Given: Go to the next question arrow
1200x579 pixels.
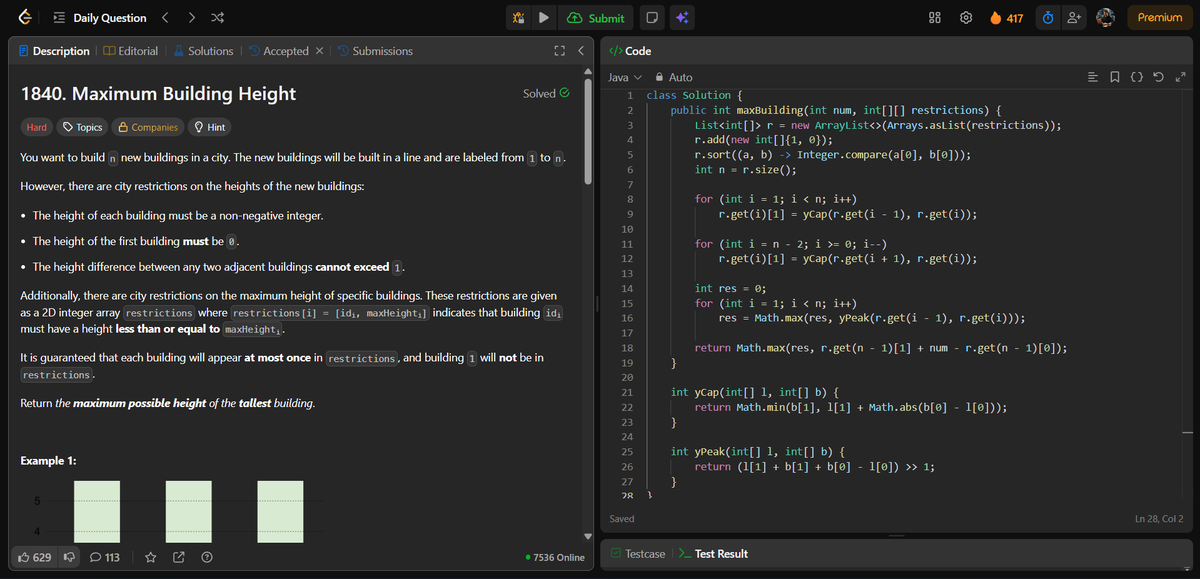Looking at the screenshot, I should 192,18.
